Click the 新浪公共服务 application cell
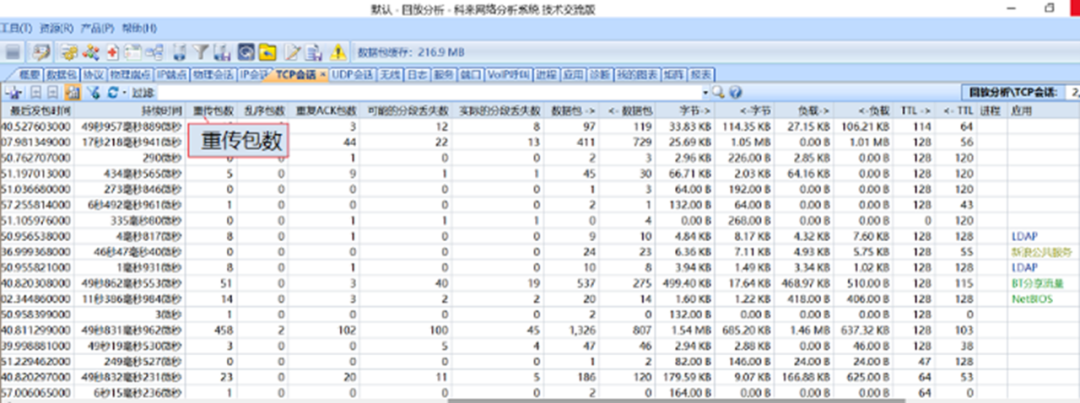Viewport: 1080px width, 403px height. pyautogui.click(x=1041, y=252)
